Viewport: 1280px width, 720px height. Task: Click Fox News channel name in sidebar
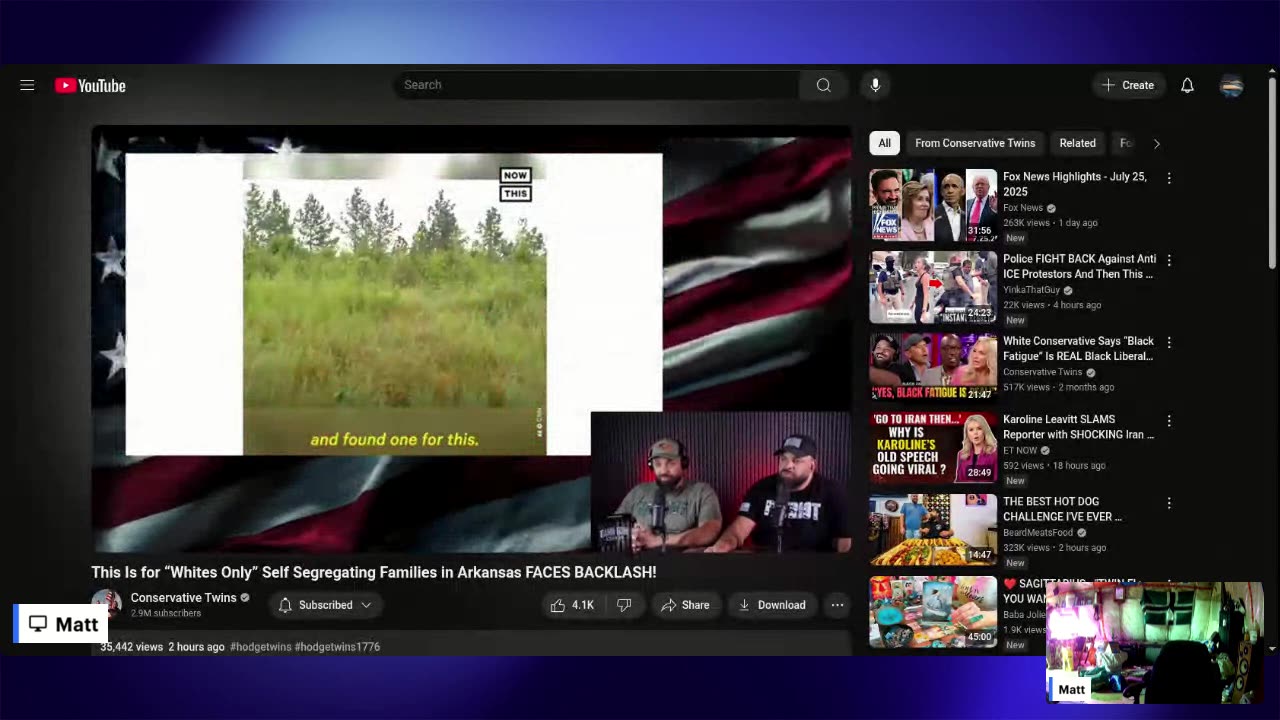pos(1023,208)
